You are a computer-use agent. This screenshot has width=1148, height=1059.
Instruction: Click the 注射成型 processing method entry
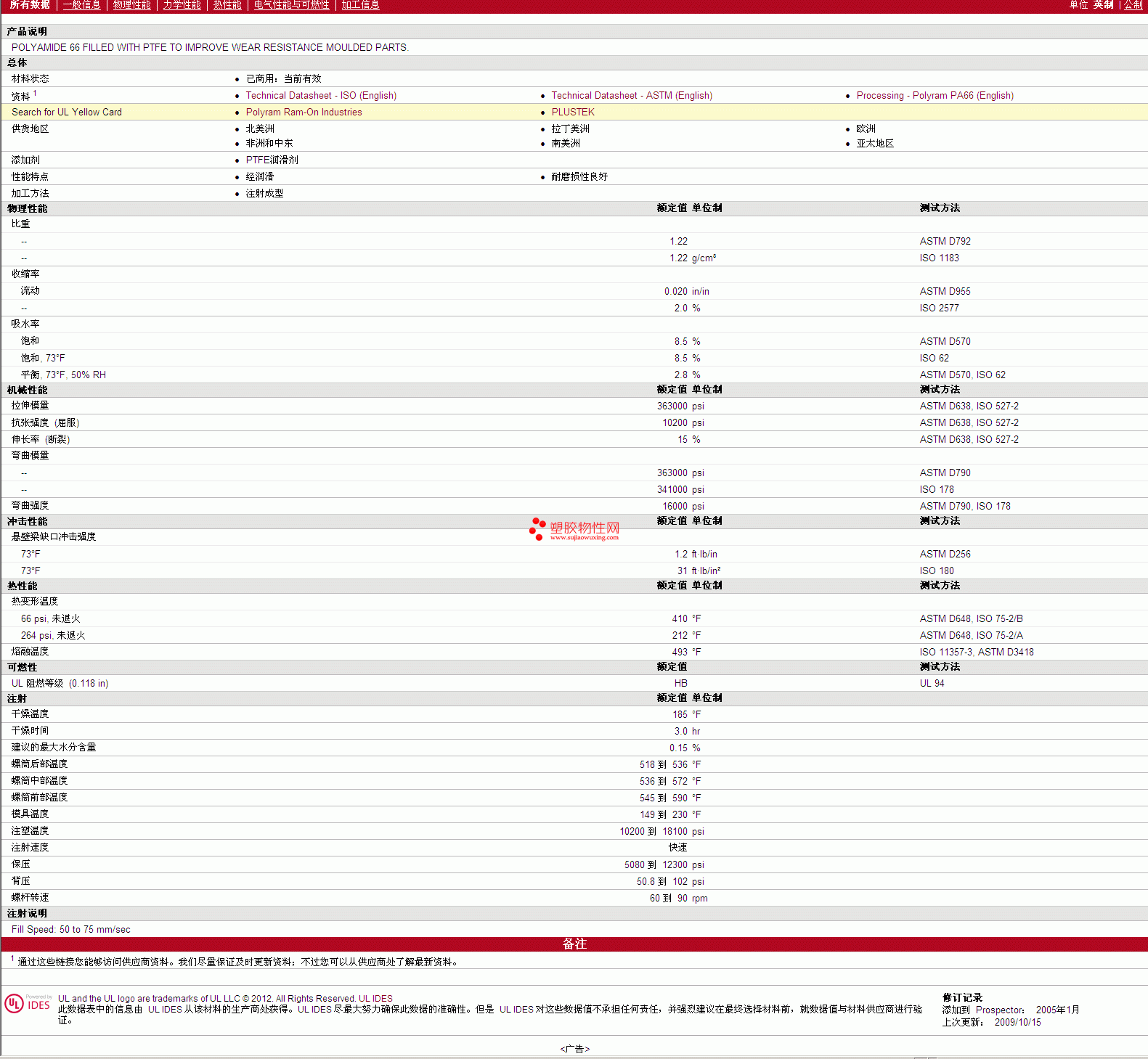pyautogui.click(x=264, y=194)
